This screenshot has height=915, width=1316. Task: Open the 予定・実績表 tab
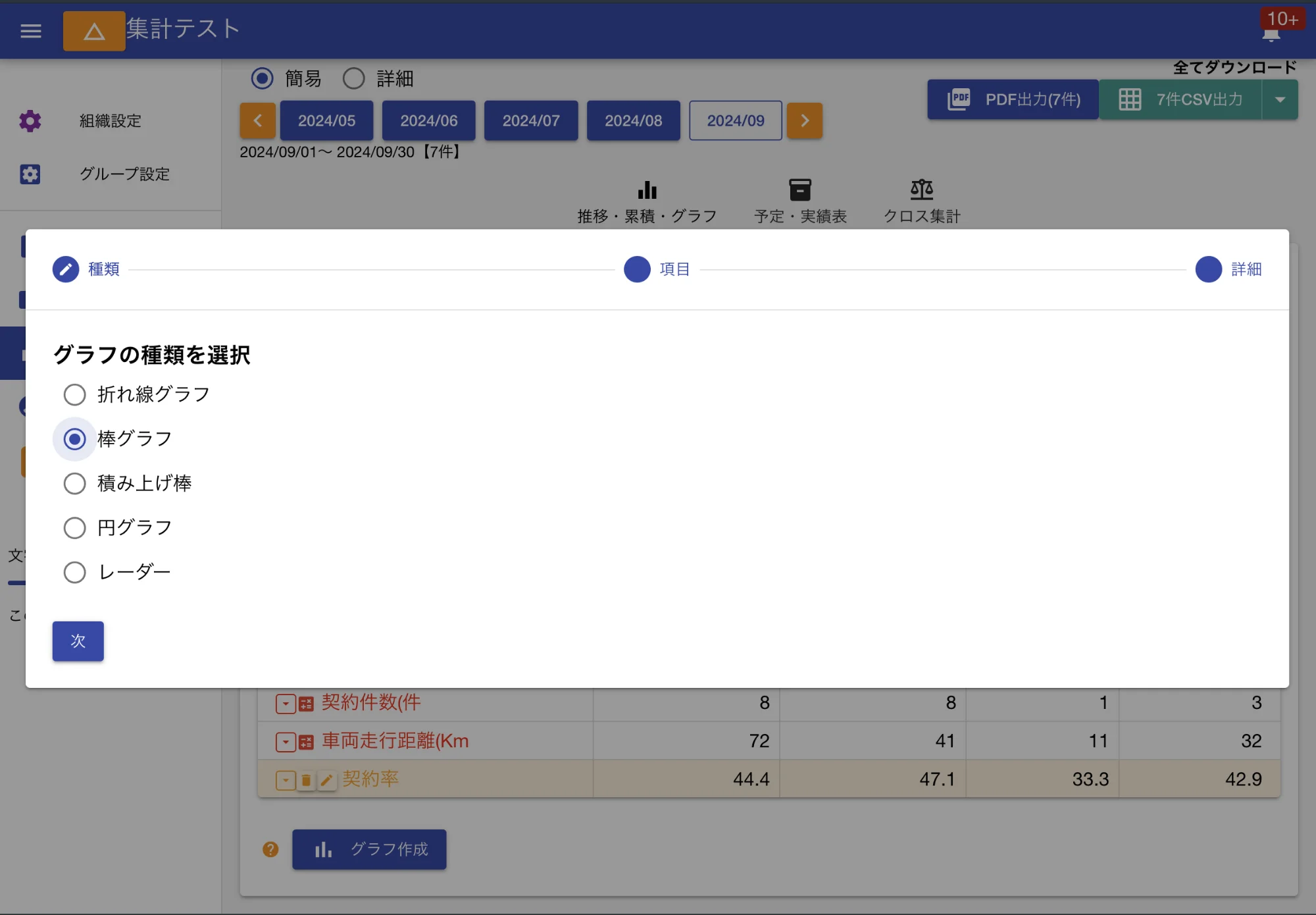(800, 201)
